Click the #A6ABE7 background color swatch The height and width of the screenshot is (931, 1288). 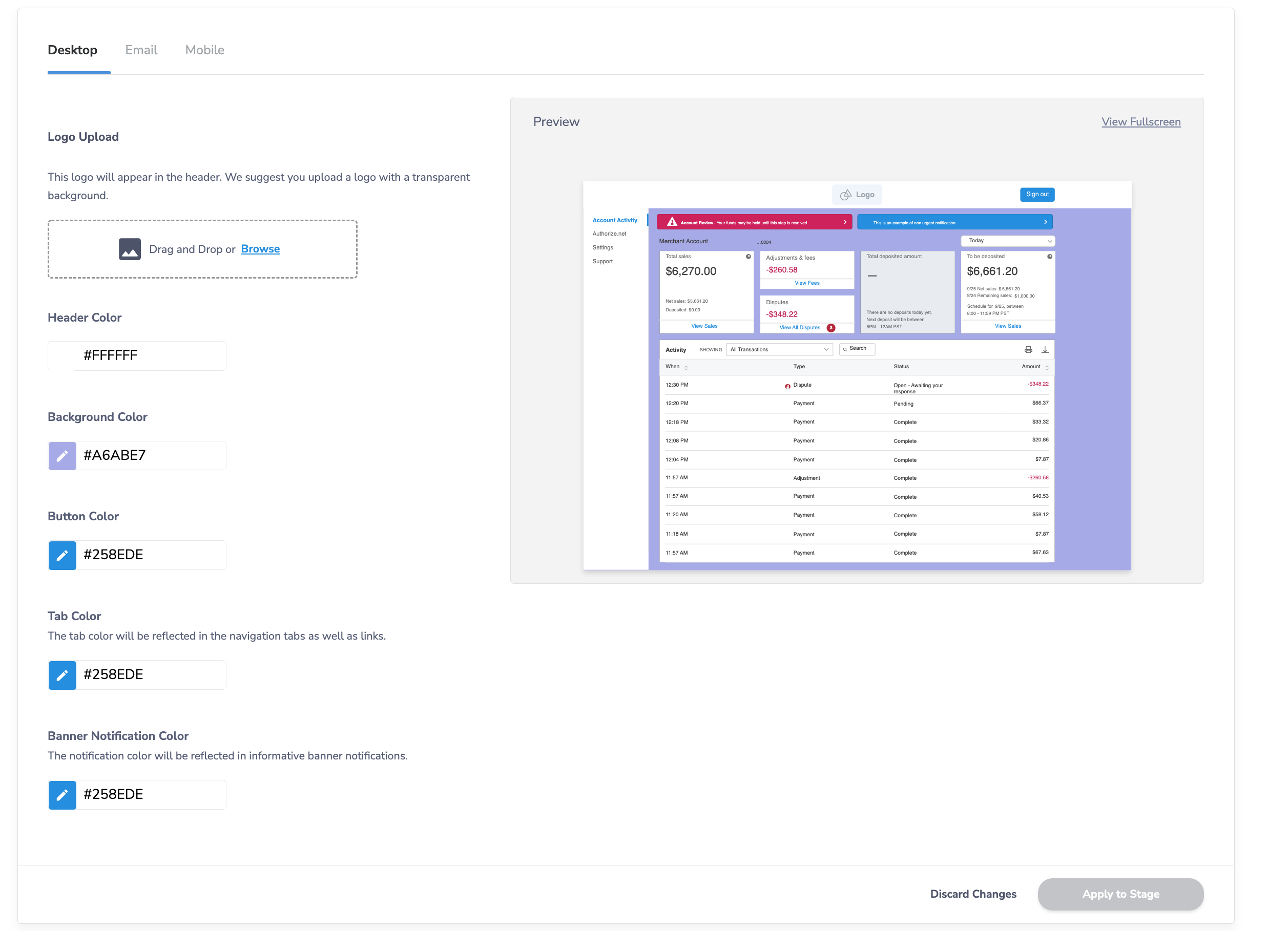(x=62, y=456)
